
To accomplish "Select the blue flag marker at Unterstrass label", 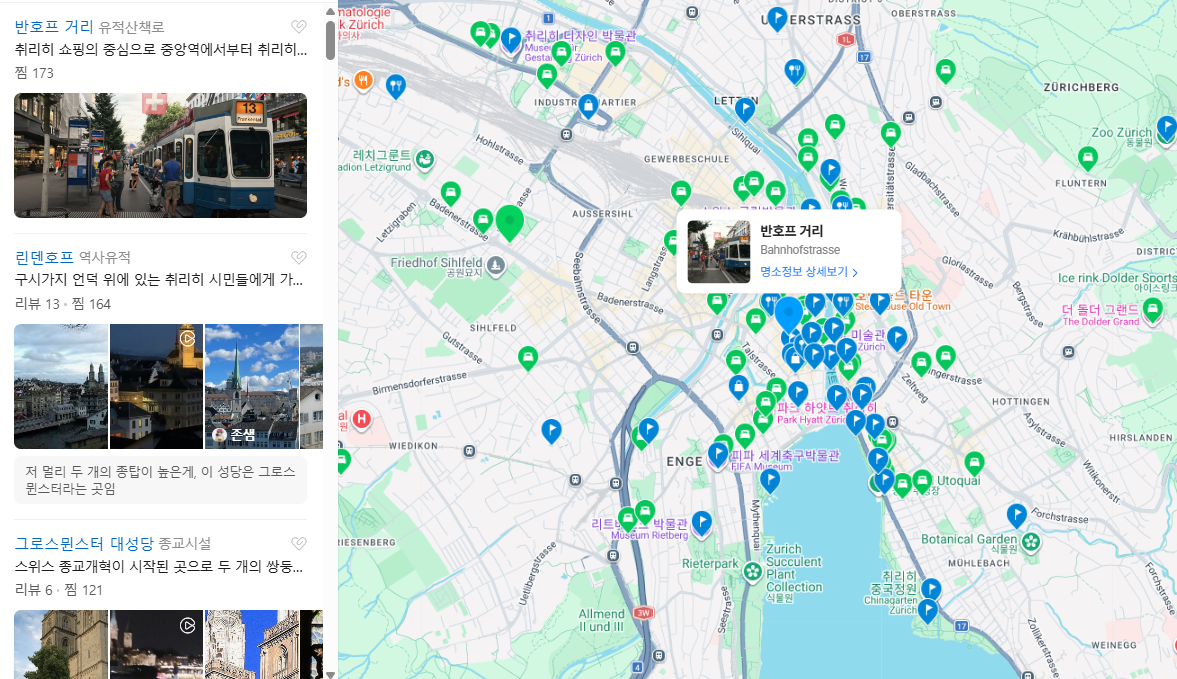I will pyautogui.click(x=777, y=18).
